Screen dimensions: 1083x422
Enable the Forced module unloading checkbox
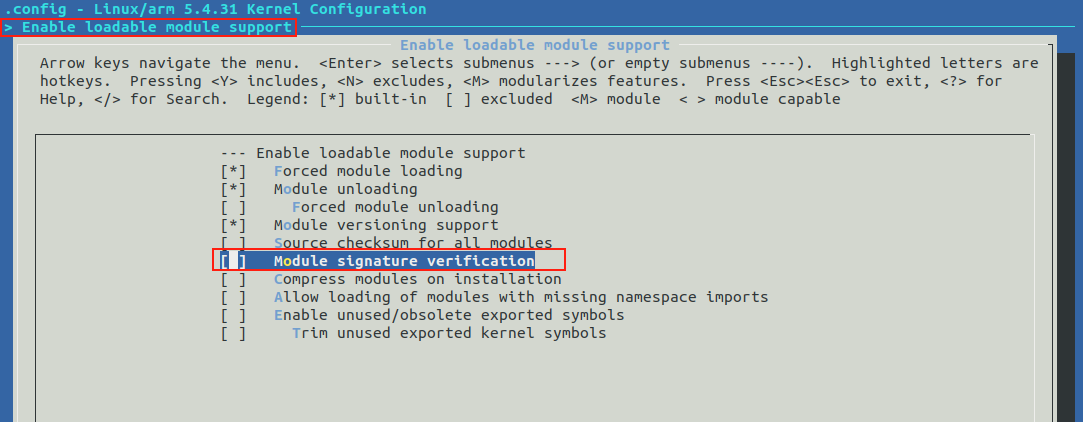click(233, 207)
